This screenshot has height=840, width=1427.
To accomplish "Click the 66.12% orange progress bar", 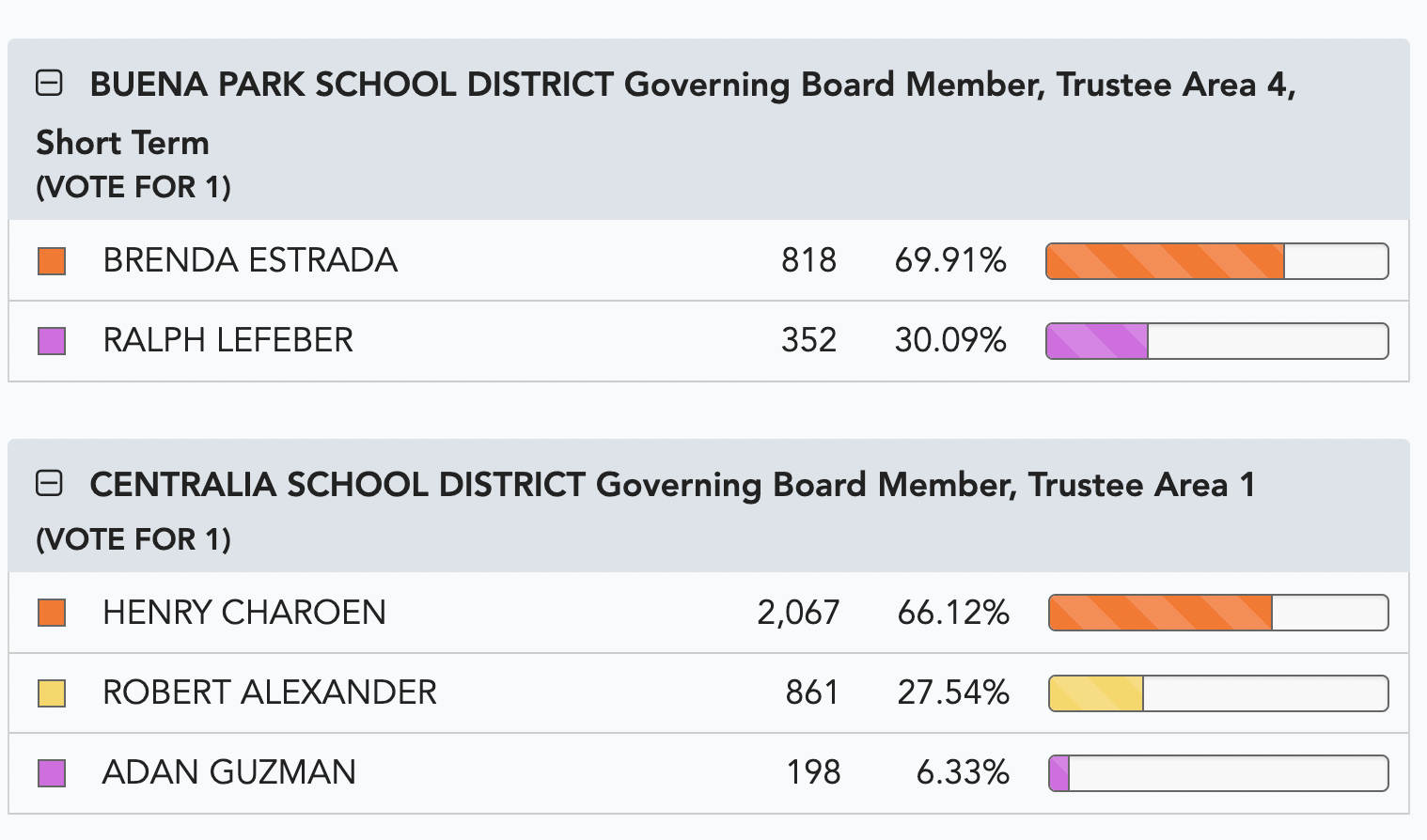I will point(1218,613).
